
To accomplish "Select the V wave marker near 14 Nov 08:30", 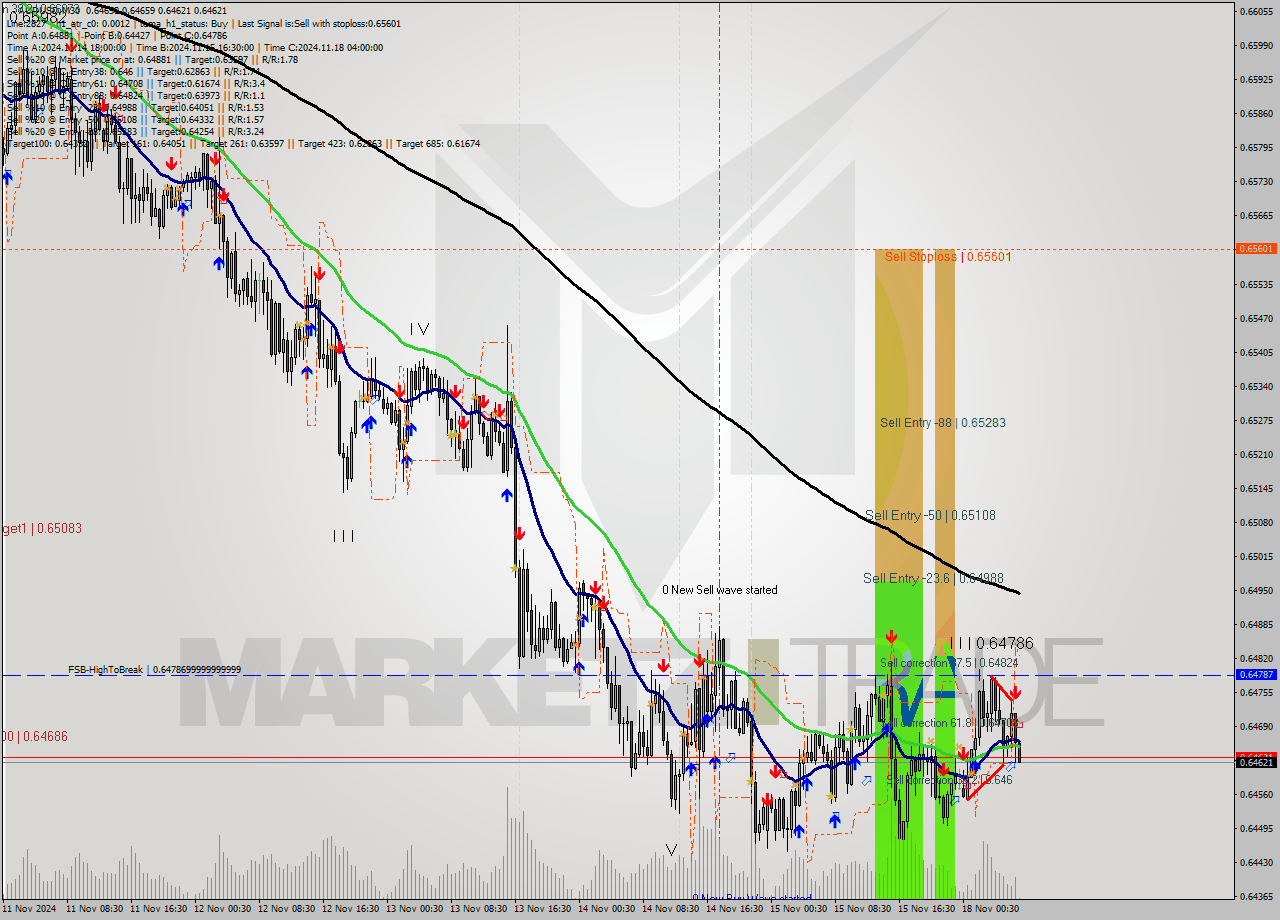I will click(x=671, y=850).
